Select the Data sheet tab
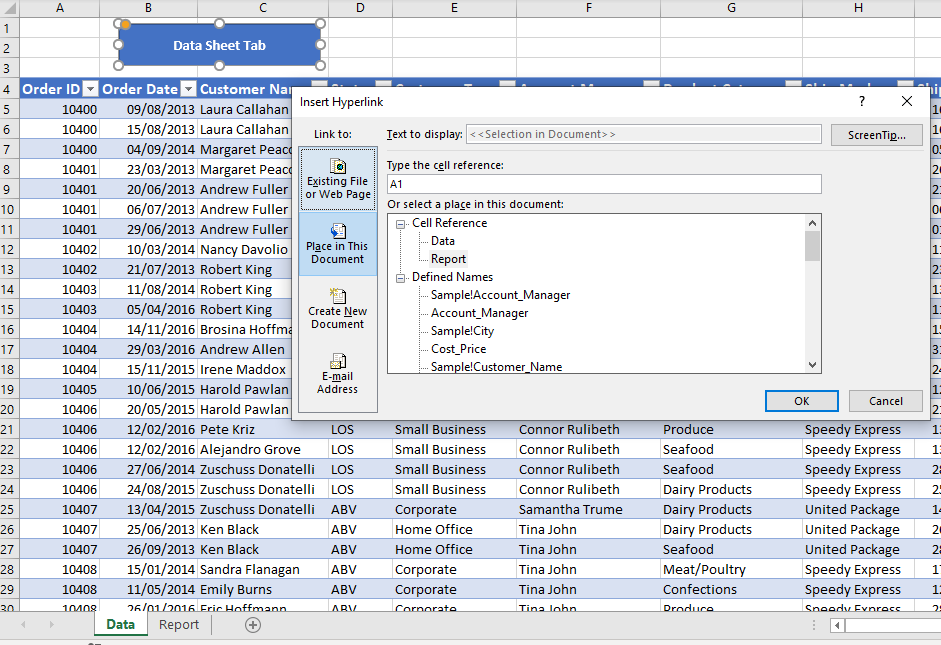 (x=120, y=625)
